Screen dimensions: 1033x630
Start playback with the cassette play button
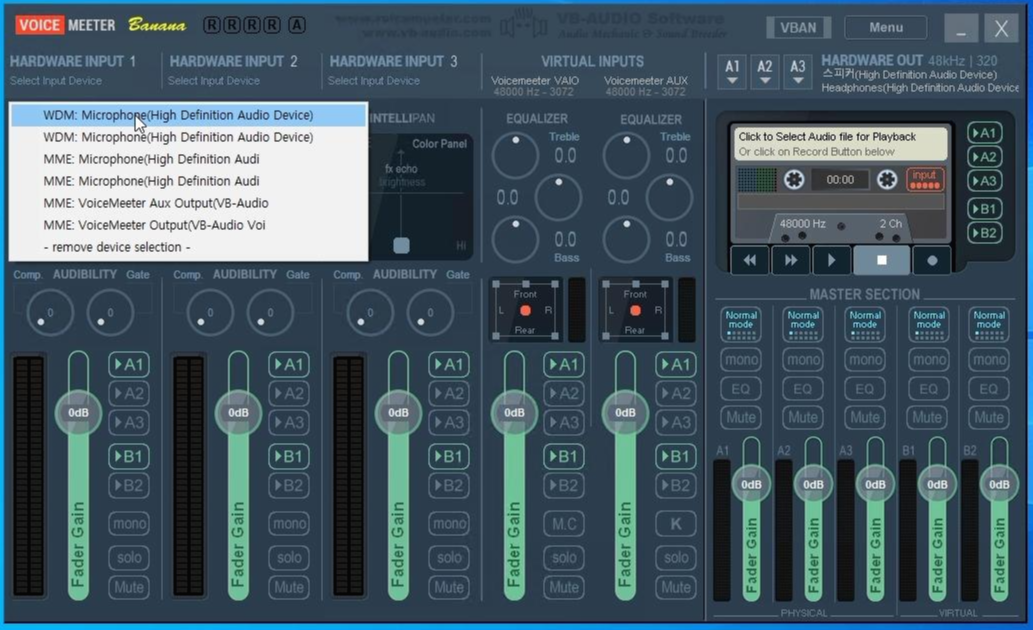831,260
